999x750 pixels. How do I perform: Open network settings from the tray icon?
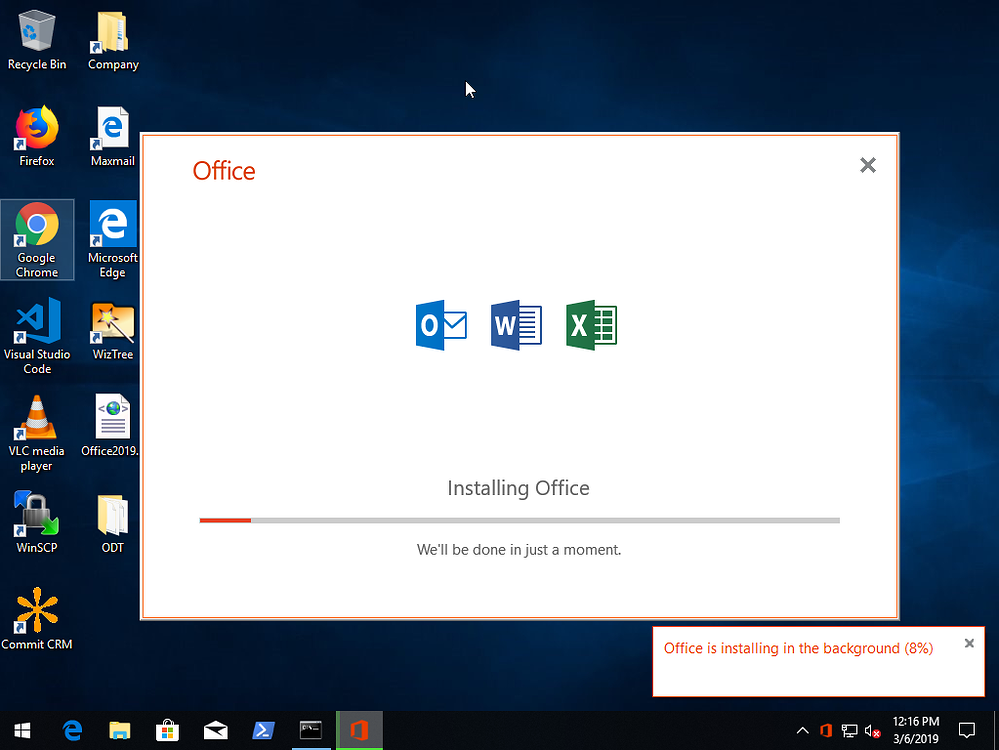pyautogui.click(x=849, y=730)
